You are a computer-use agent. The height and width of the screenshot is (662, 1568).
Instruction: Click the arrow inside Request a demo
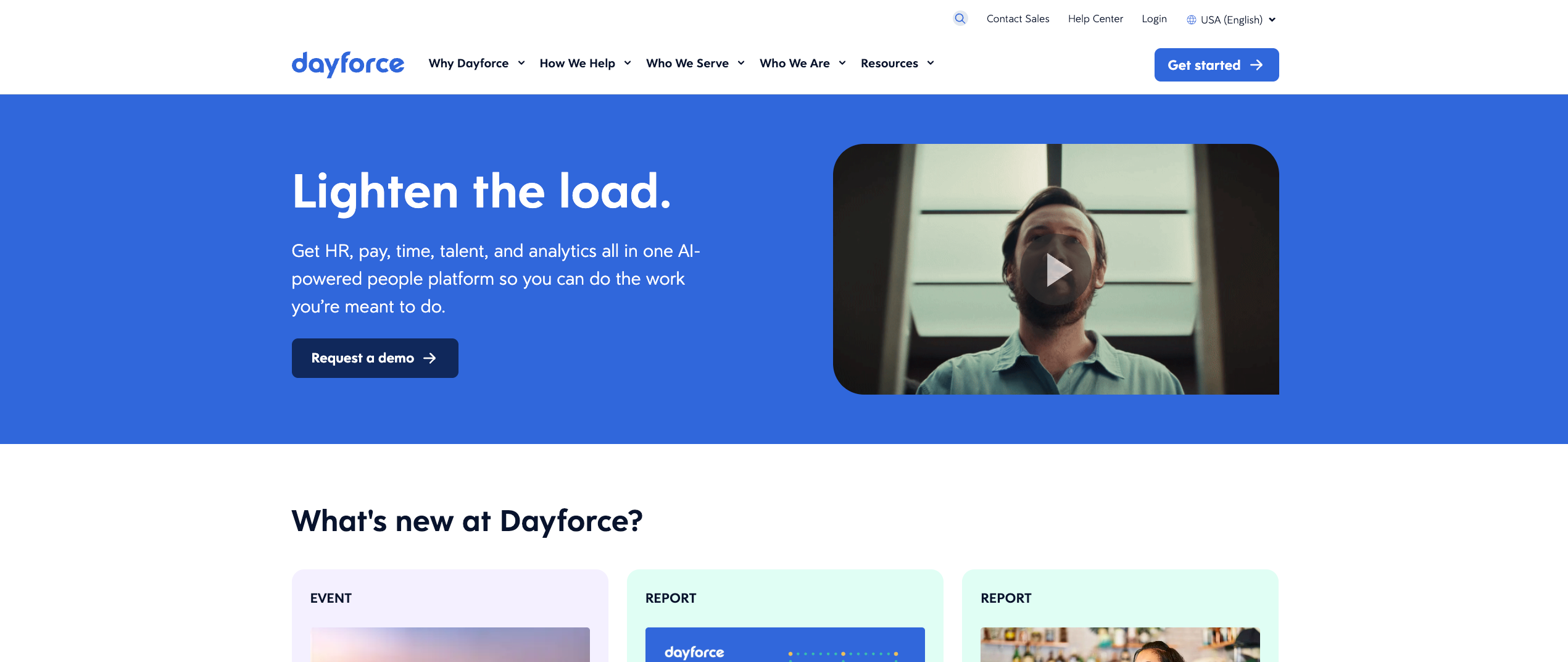click(429, 358)
